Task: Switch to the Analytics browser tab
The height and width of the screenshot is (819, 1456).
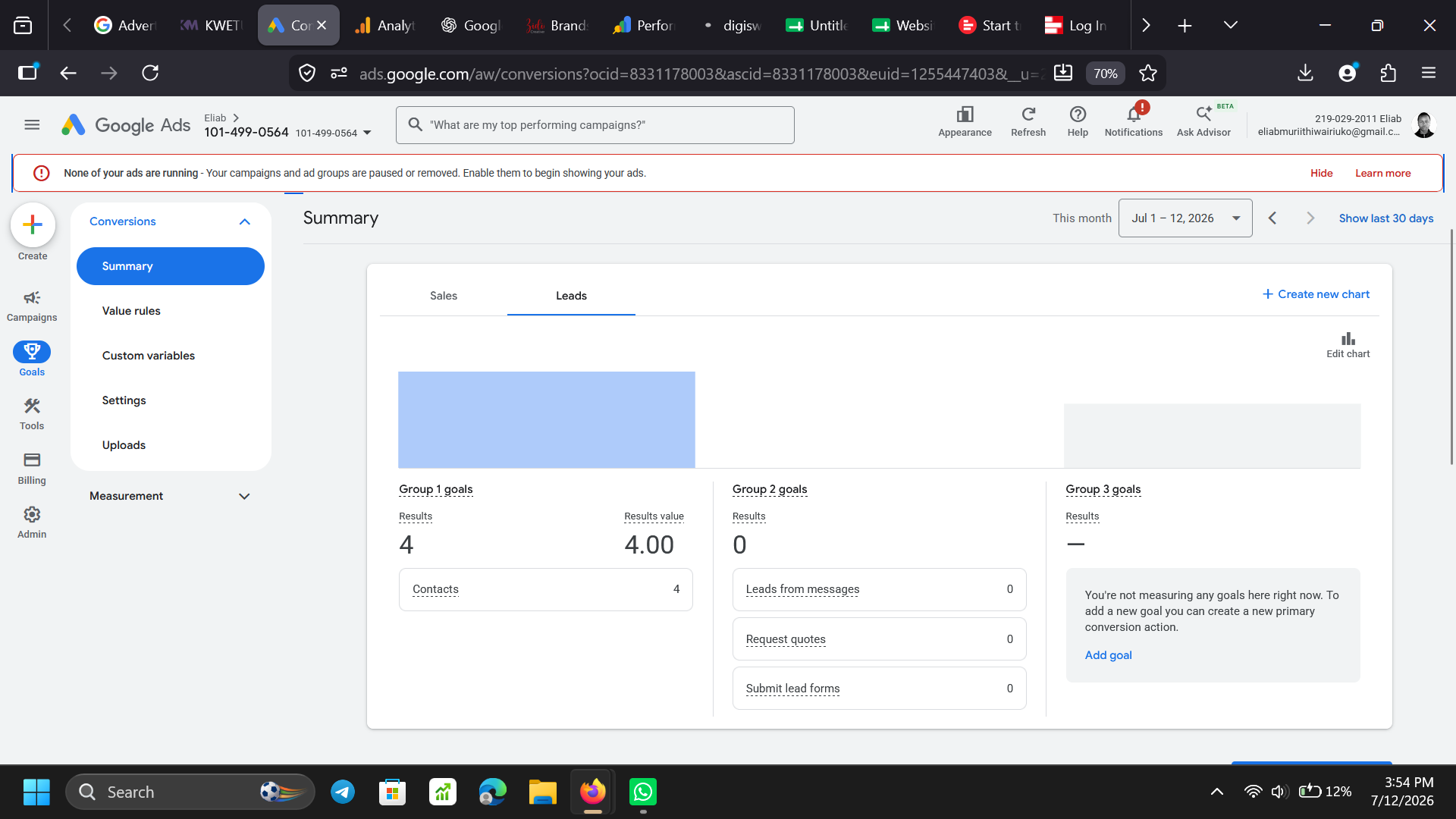Action: click(384, 25)
